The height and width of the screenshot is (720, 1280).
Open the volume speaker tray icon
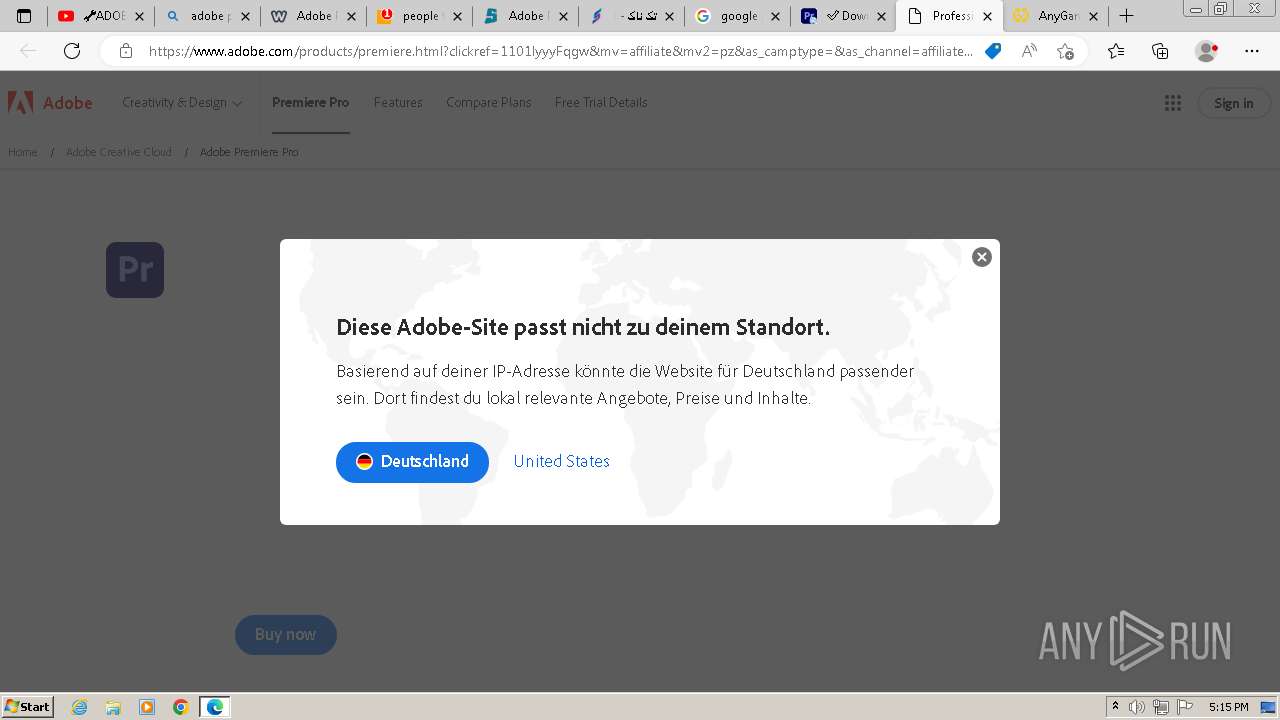1137,707
